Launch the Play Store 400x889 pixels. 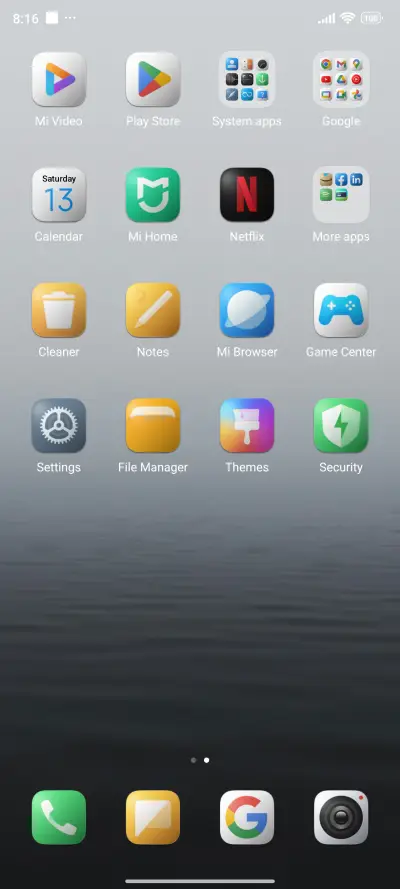click(153, 79)
